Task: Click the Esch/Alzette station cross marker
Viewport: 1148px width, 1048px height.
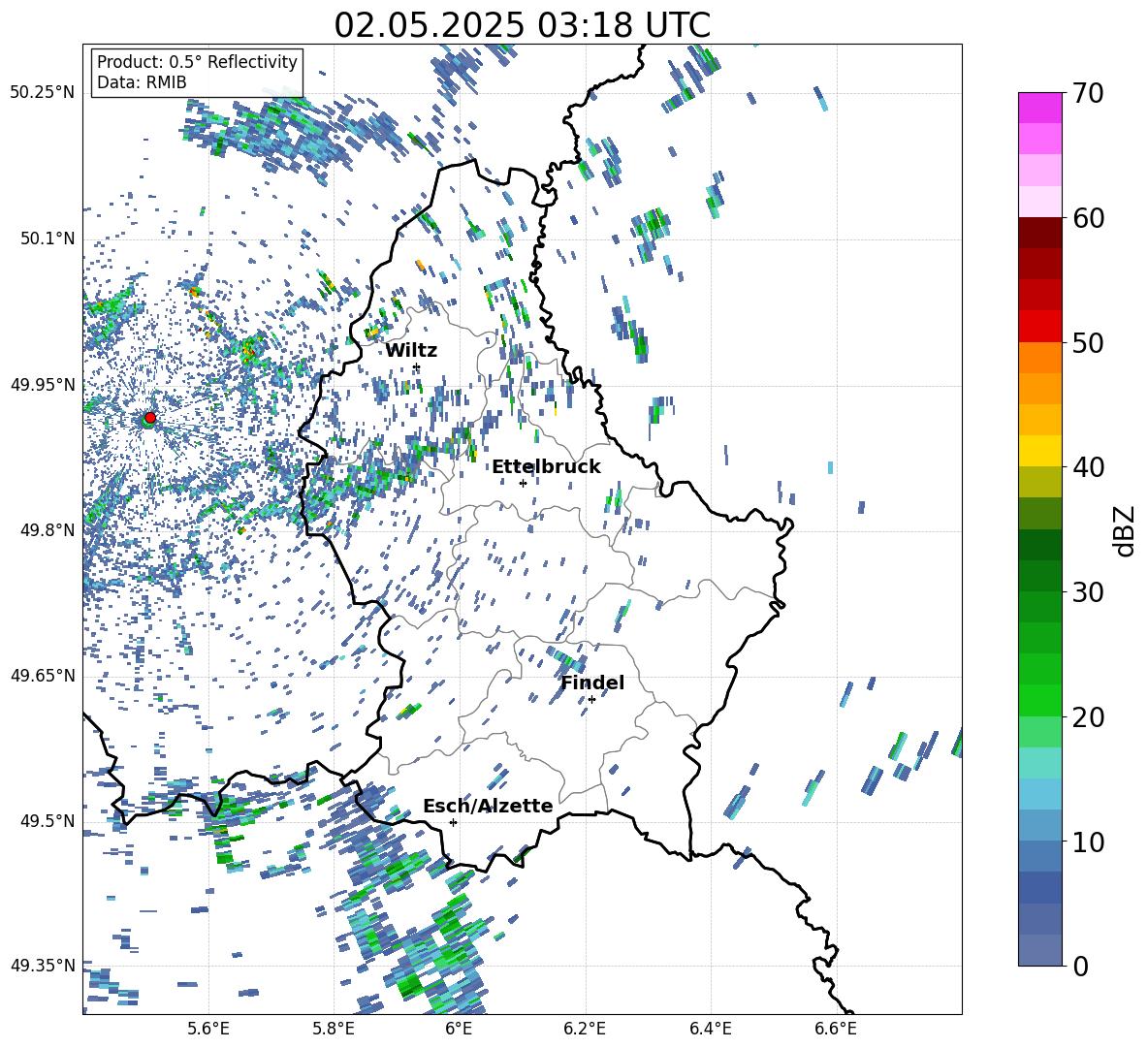Action: (453, 822)
